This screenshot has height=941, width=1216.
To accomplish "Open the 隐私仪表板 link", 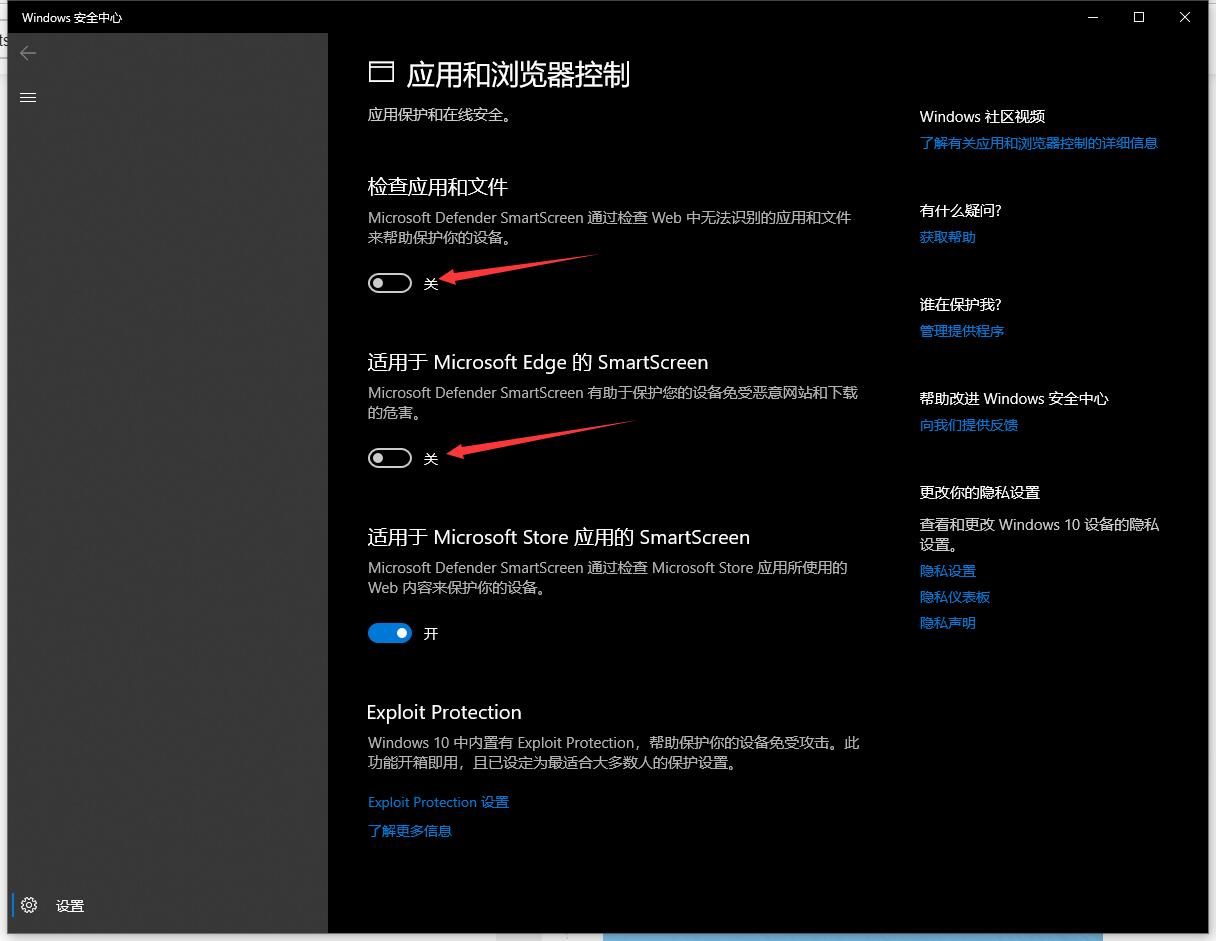I will (954, 597).
